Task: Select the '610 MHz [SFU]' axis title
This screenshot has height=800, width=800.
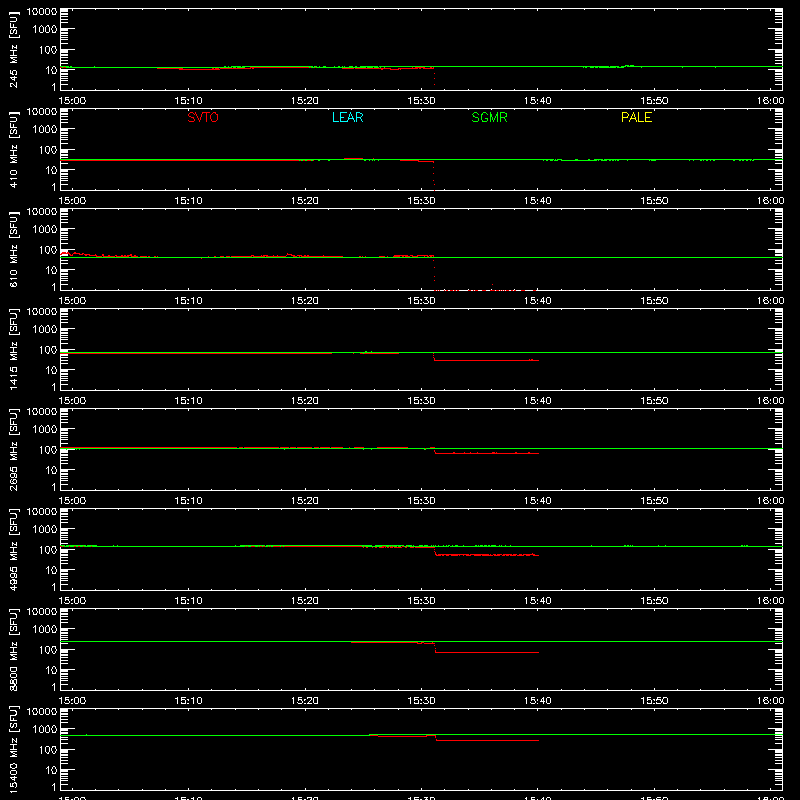Action: (13, 249)
